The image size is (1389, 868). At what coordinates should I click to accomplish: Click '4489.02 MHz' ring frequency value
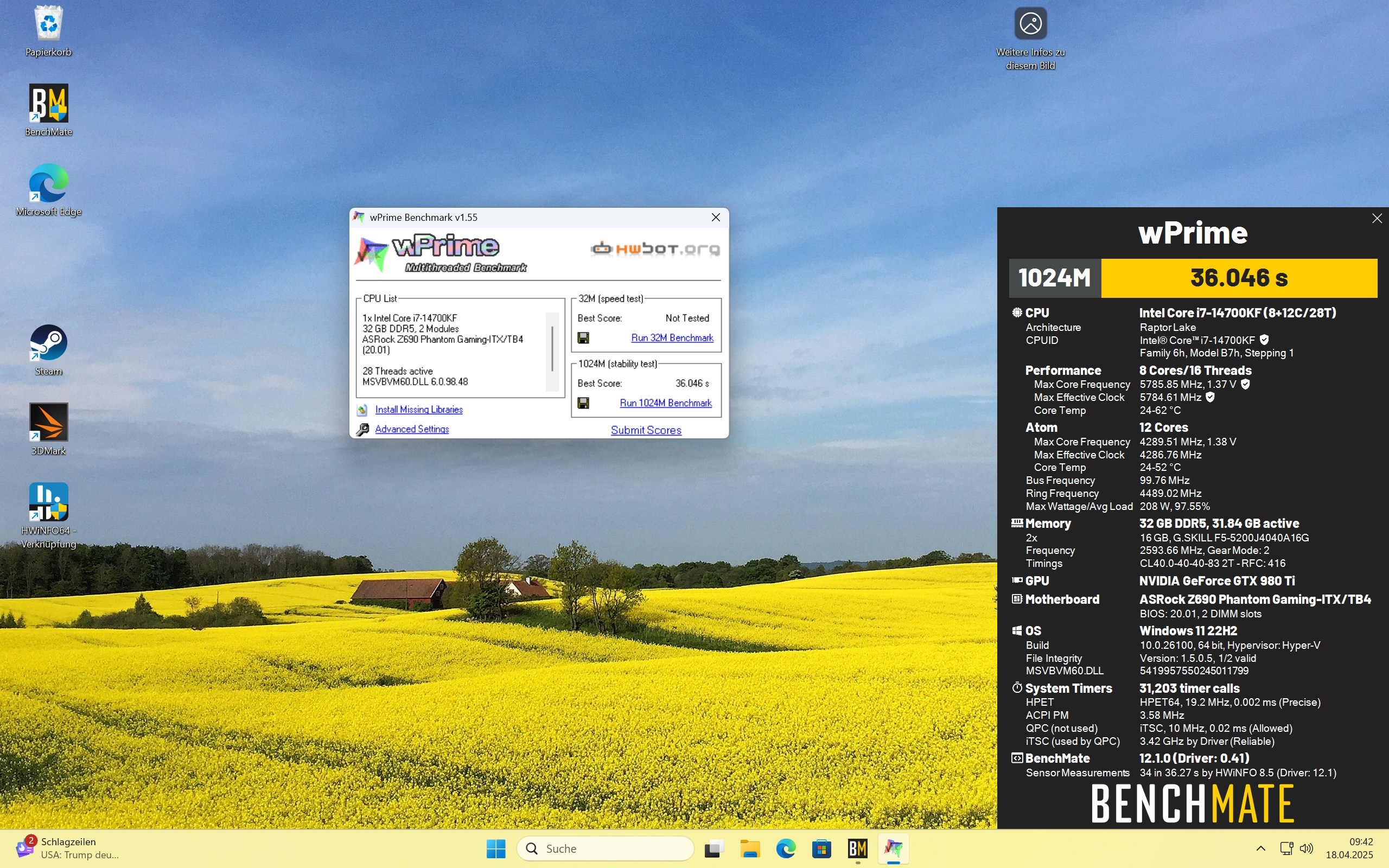[1170, 493]
